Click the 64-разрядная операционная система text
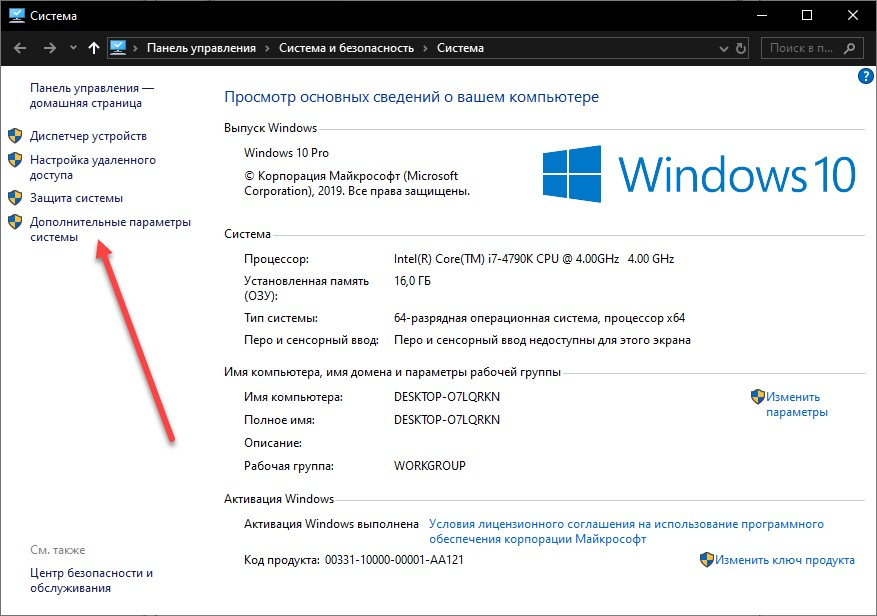877x616 pixels. pos(539,318)
